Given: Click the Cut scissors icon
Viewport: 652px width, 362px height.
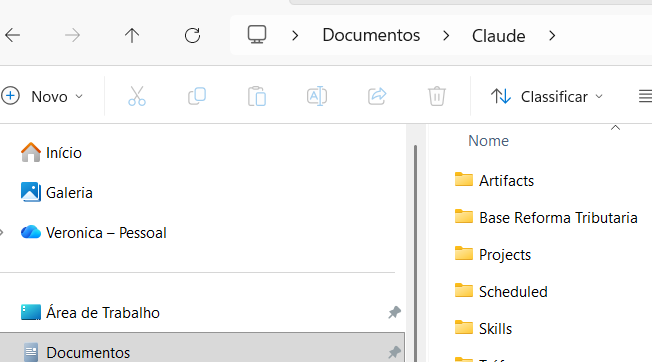Looking at the screenshot, I should [x=137, y=96].
